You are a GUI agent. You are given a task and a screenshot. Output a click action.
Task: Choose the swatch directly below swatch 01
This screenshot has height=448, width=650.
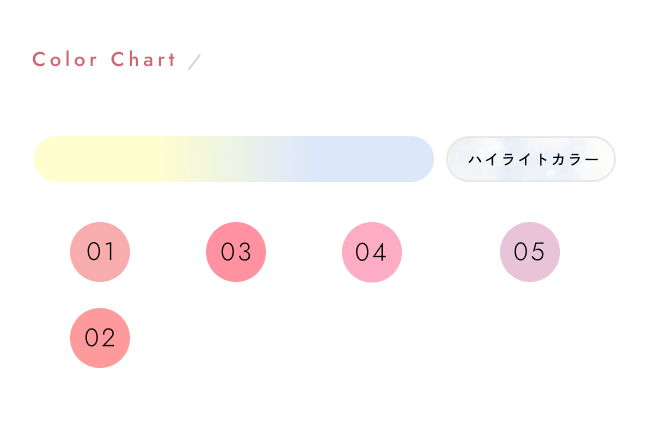click(100, 338)
